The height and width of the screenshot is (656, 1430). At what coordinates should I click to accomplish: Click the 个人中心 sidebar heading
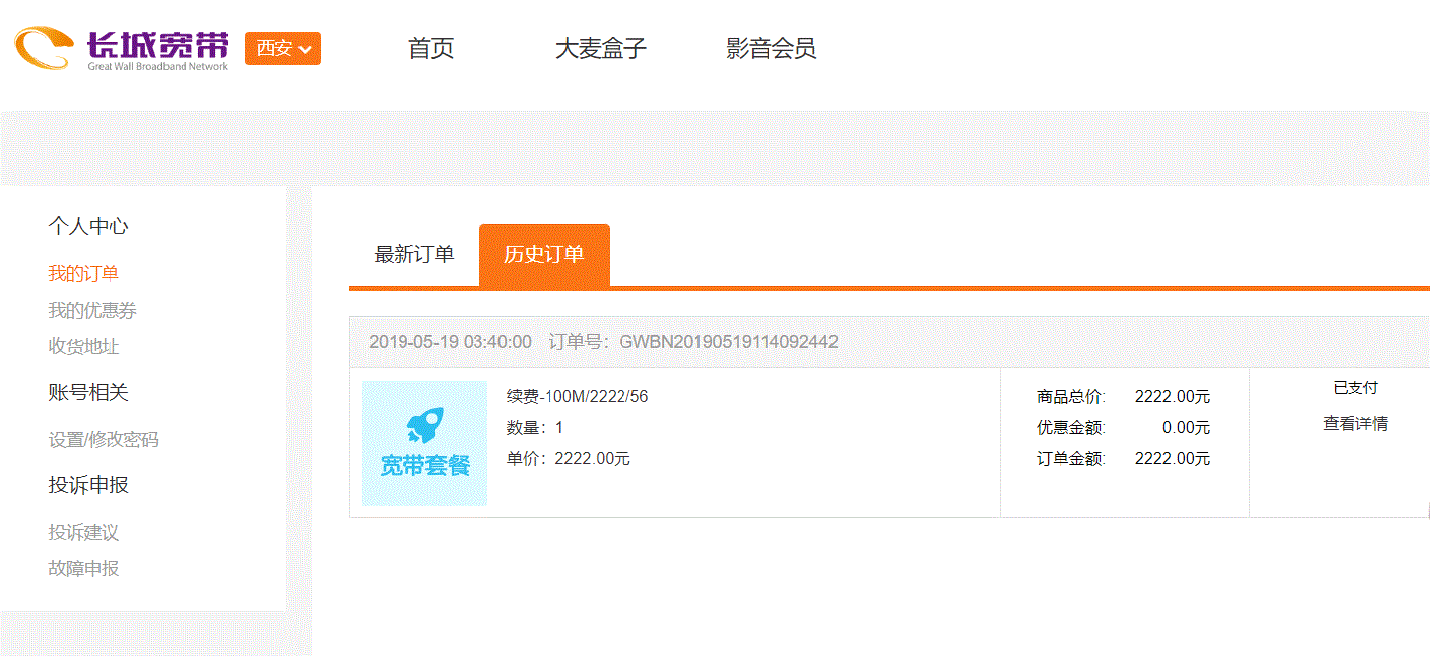click(x=88, y=227)
